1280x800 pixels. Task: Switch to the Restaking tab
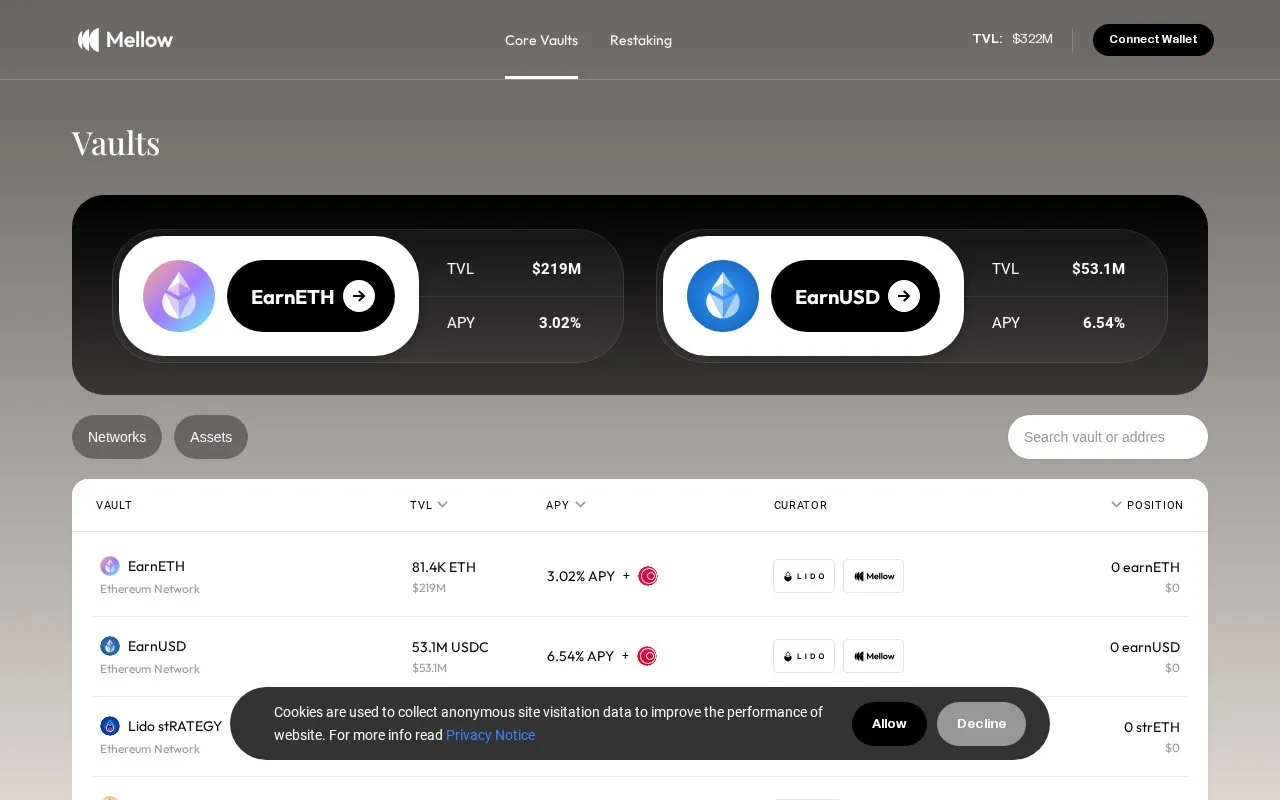tap(641, 40)
